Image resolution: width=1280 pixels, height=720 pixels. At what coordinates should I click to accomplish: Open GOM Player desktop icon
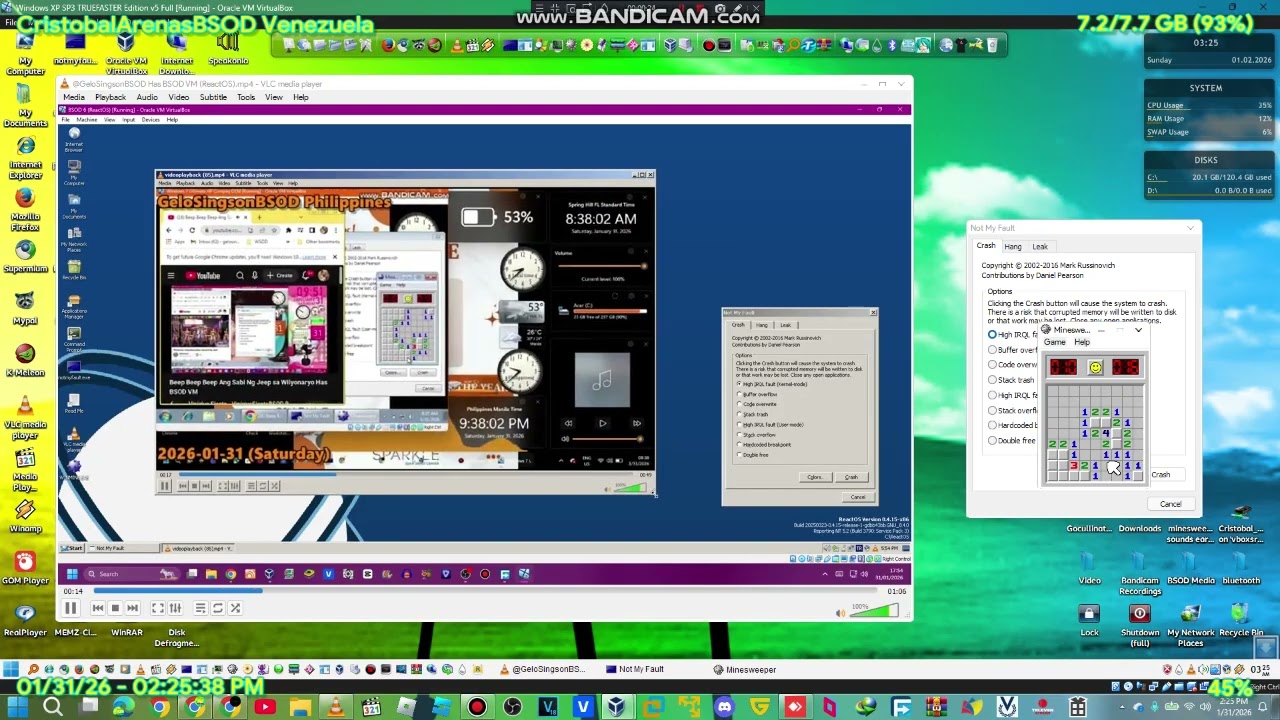25,569
